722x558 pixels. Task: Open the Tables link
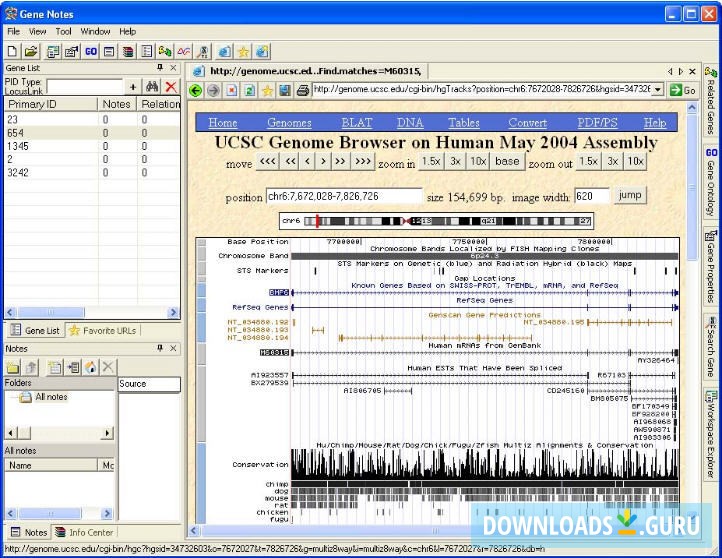point(464,122)
